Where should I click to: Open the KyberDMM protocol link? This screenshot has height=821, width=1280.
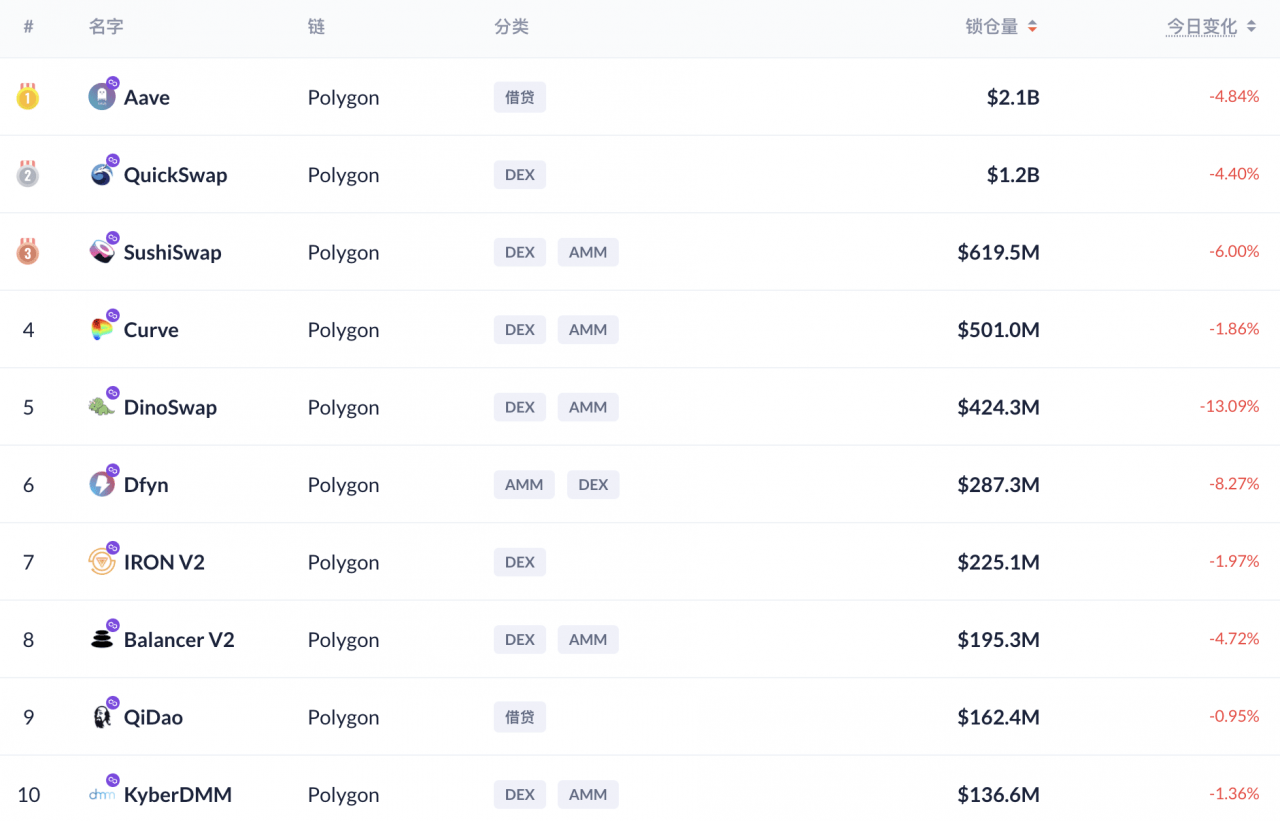(178, 795)
